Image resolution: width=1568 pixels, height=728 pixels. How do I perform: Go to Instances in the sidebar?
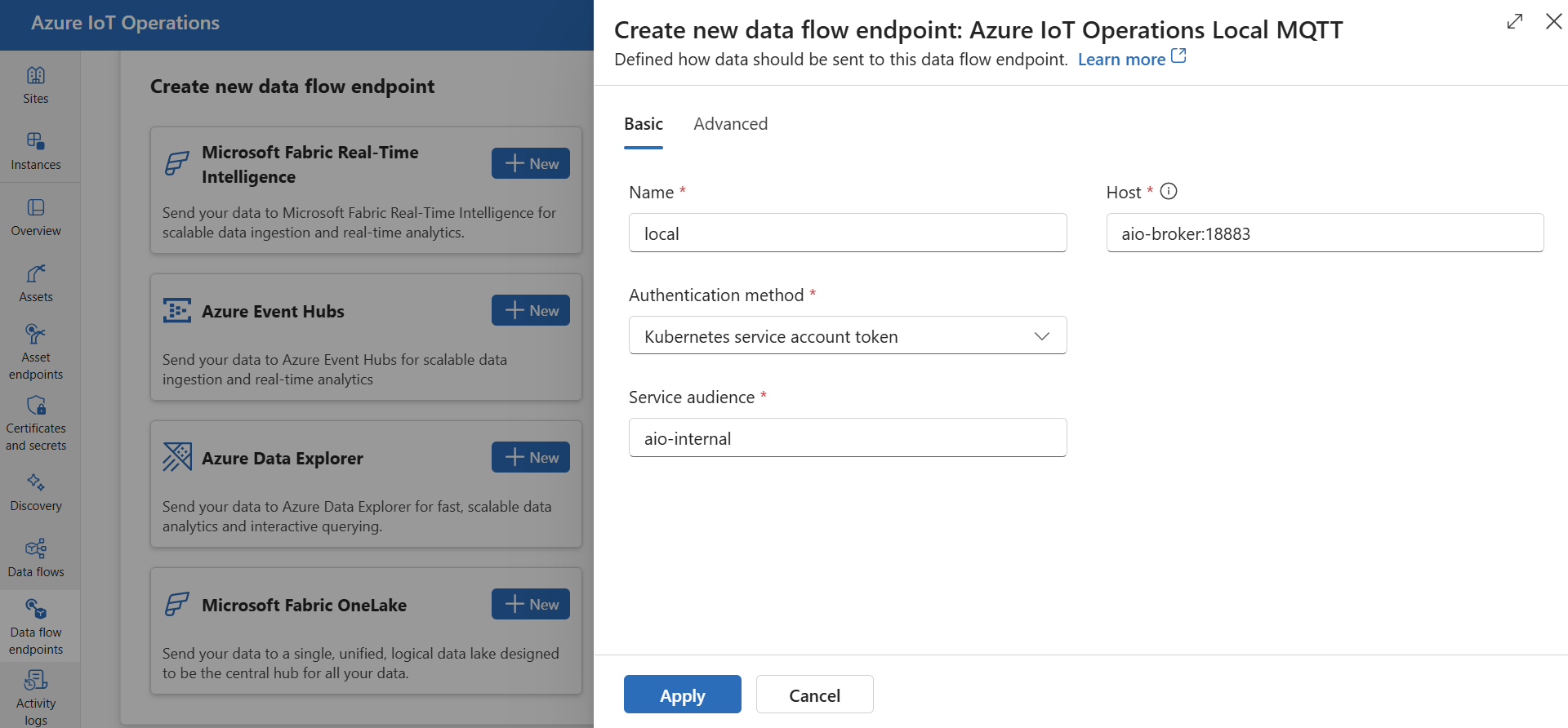pos(36,151)
